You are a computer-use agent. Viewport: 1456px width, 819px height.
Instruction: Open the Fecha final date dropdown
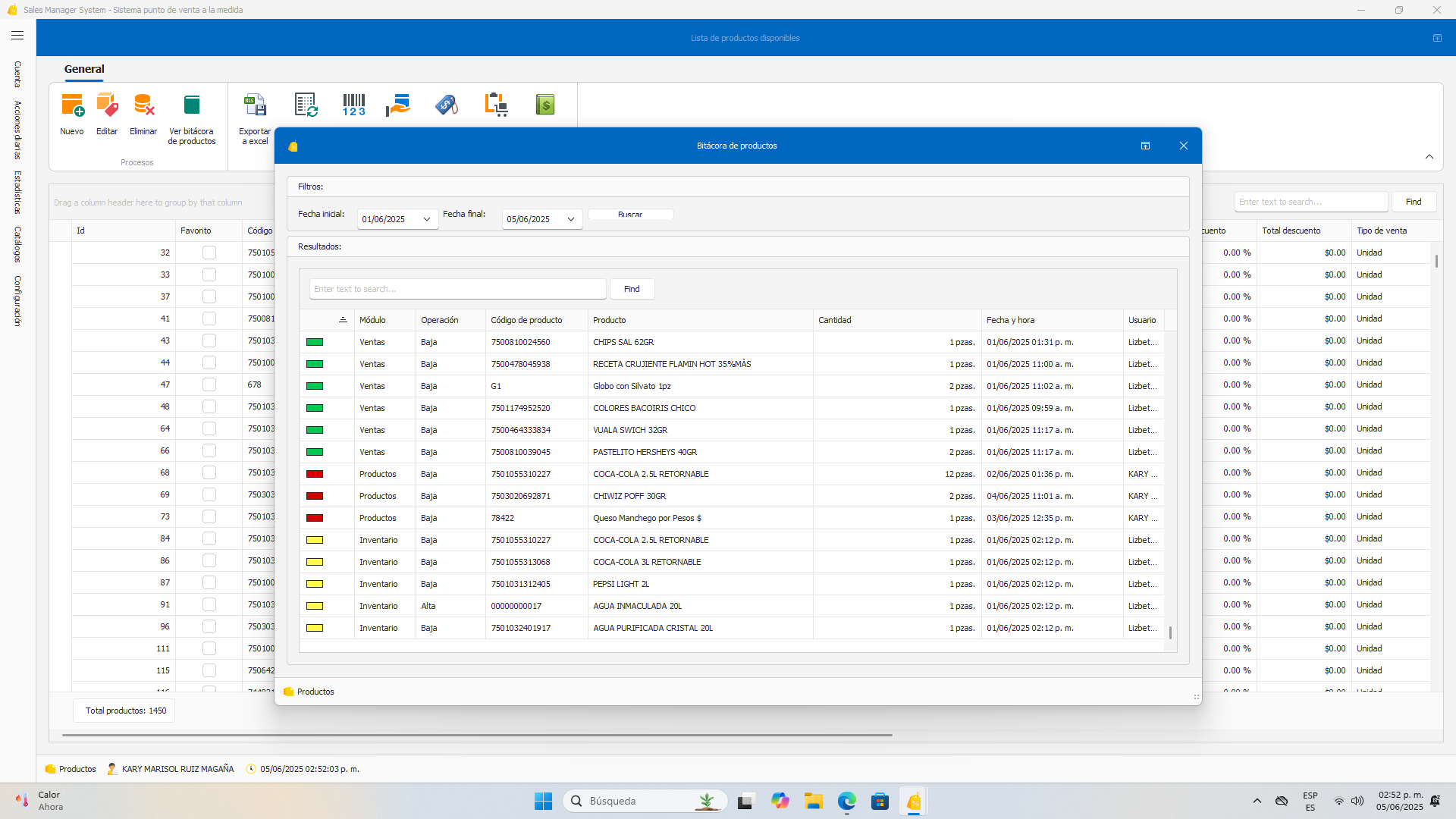coord(571,219)
